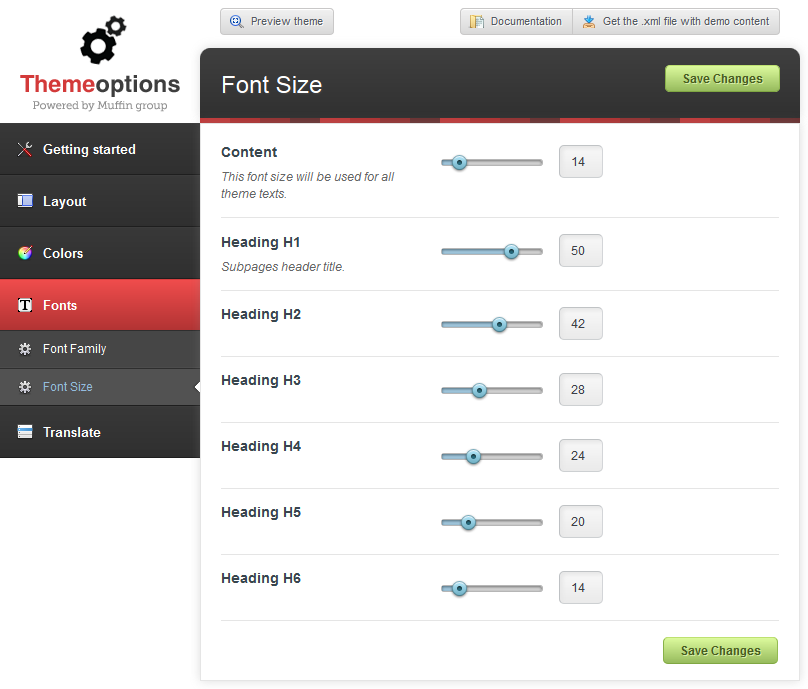Click the Layout panel icon
808x689 pixels.
(25, 201)
